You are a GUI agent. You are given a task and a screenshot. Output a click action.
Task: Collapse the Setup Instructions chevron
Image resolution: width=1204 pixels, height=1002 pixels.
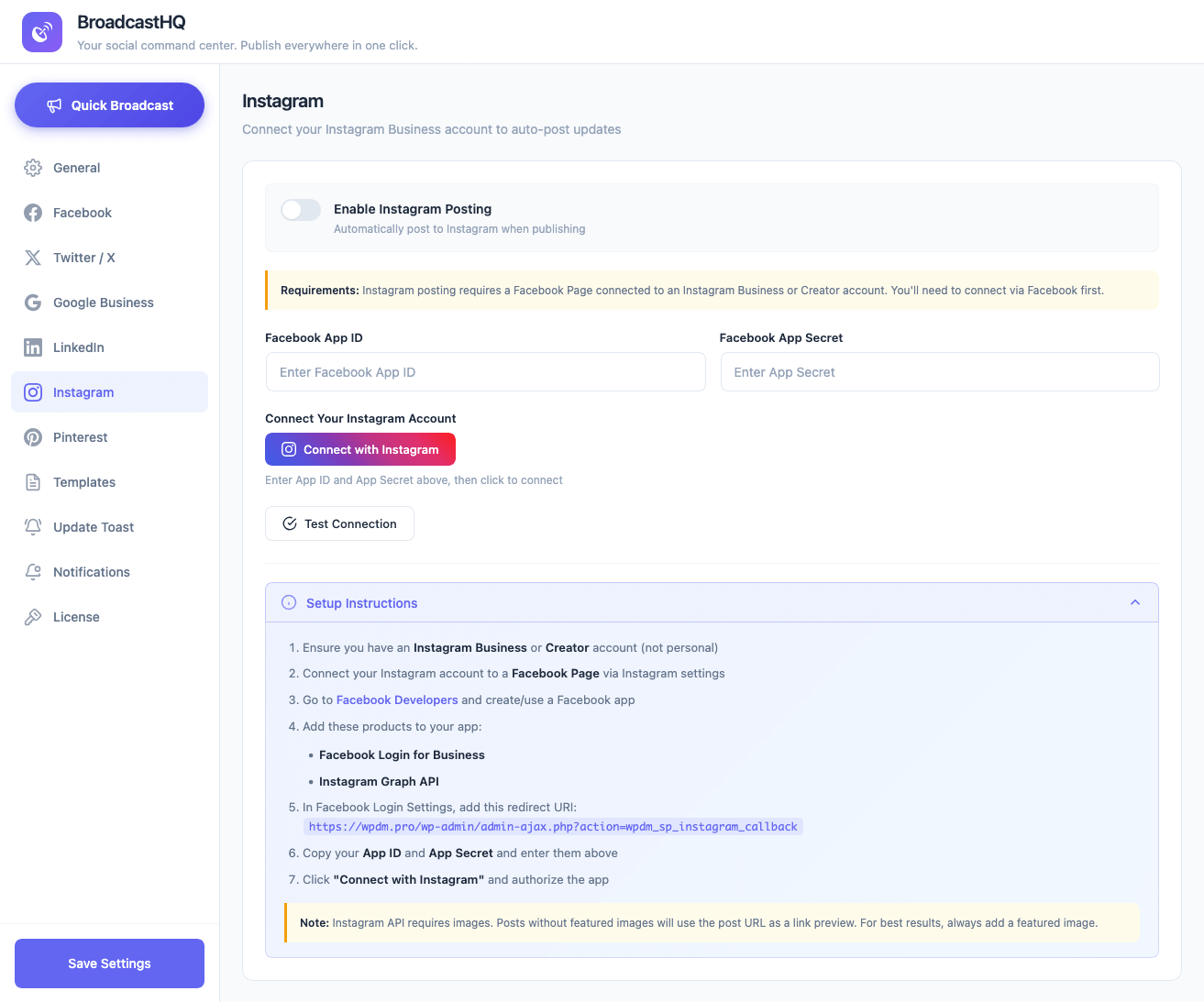[1135, 602]
